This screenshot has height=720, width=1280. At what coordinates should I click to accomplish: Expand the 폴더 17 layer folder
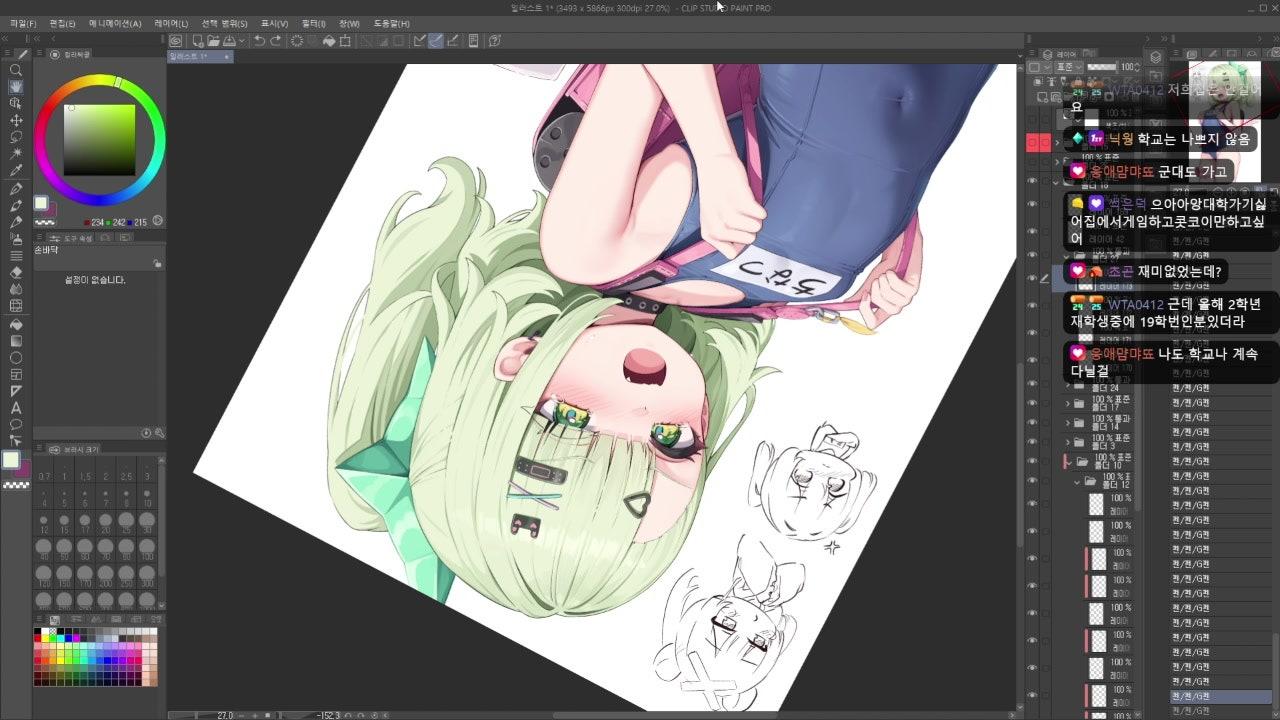[1068, 405]
